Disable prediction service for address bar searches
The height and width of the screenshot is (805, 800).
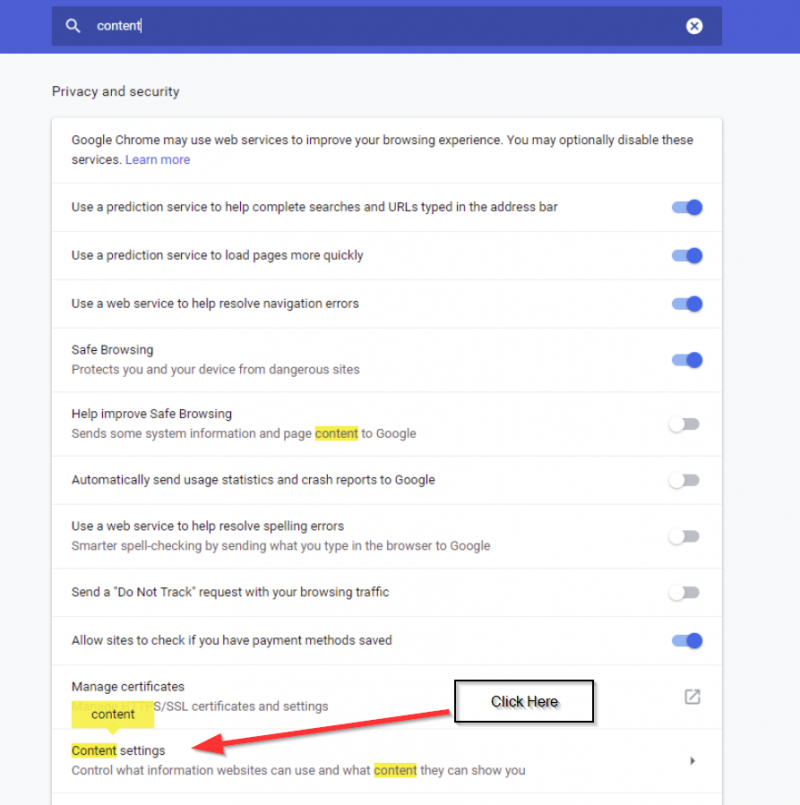(686, 207)
